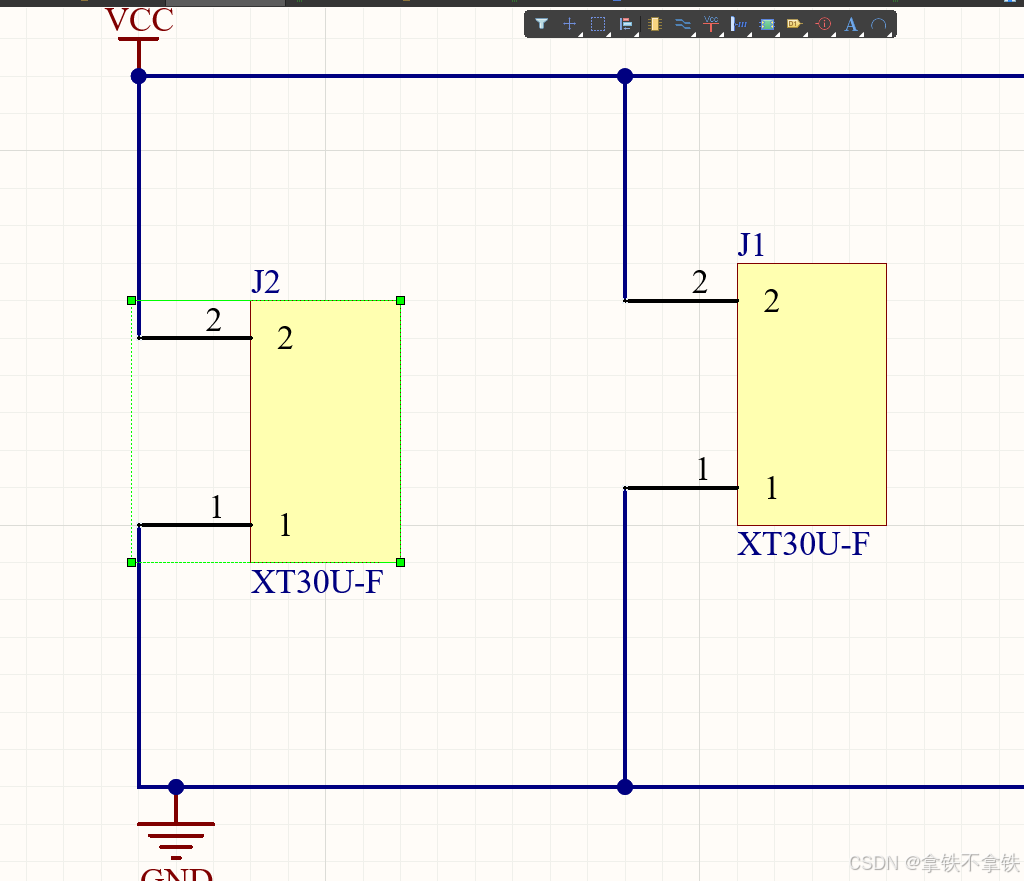Click the J2 designator label
The height and width of the screenshot is (881, 1024).
(265, 282)
